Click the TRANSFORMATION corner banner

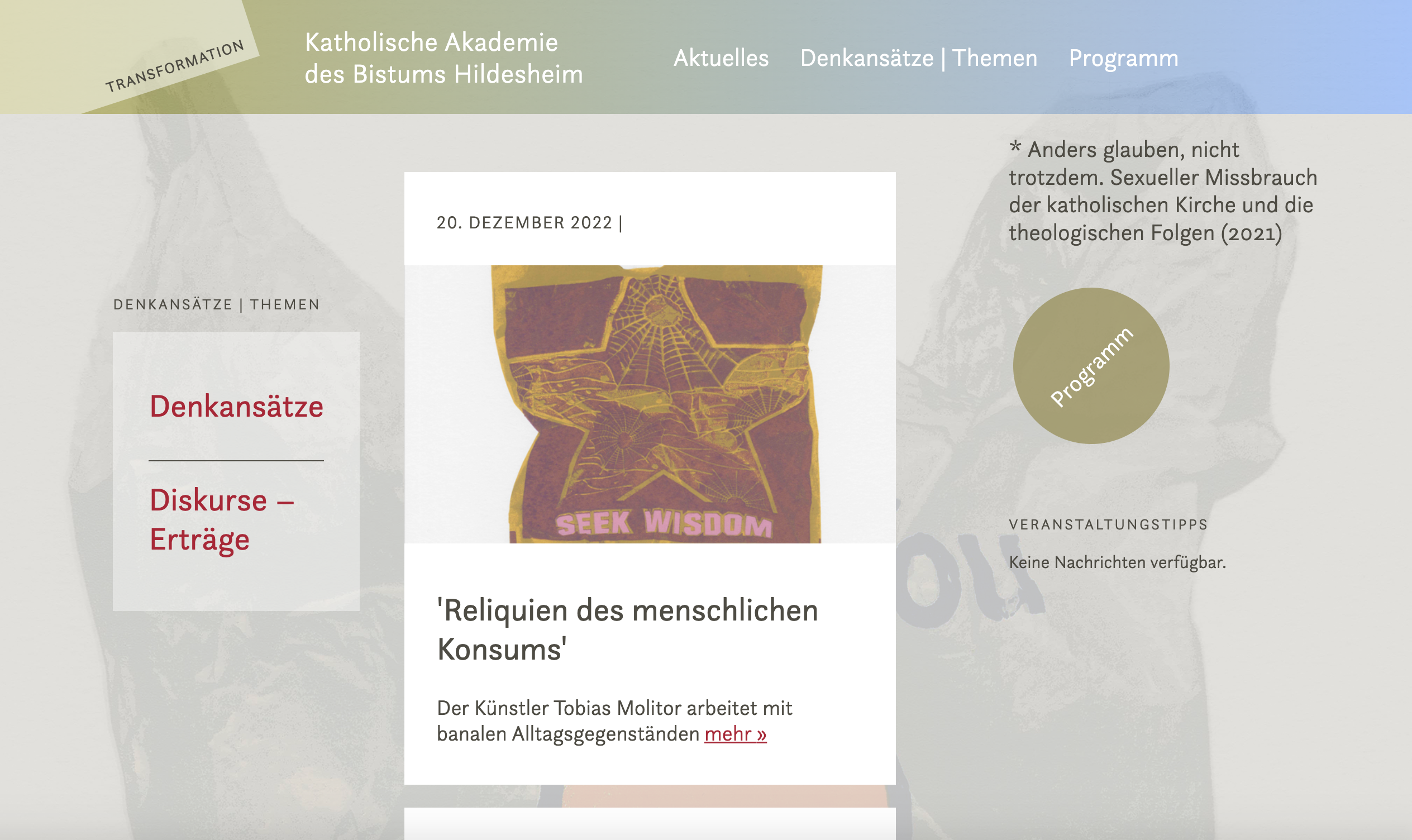175,66
